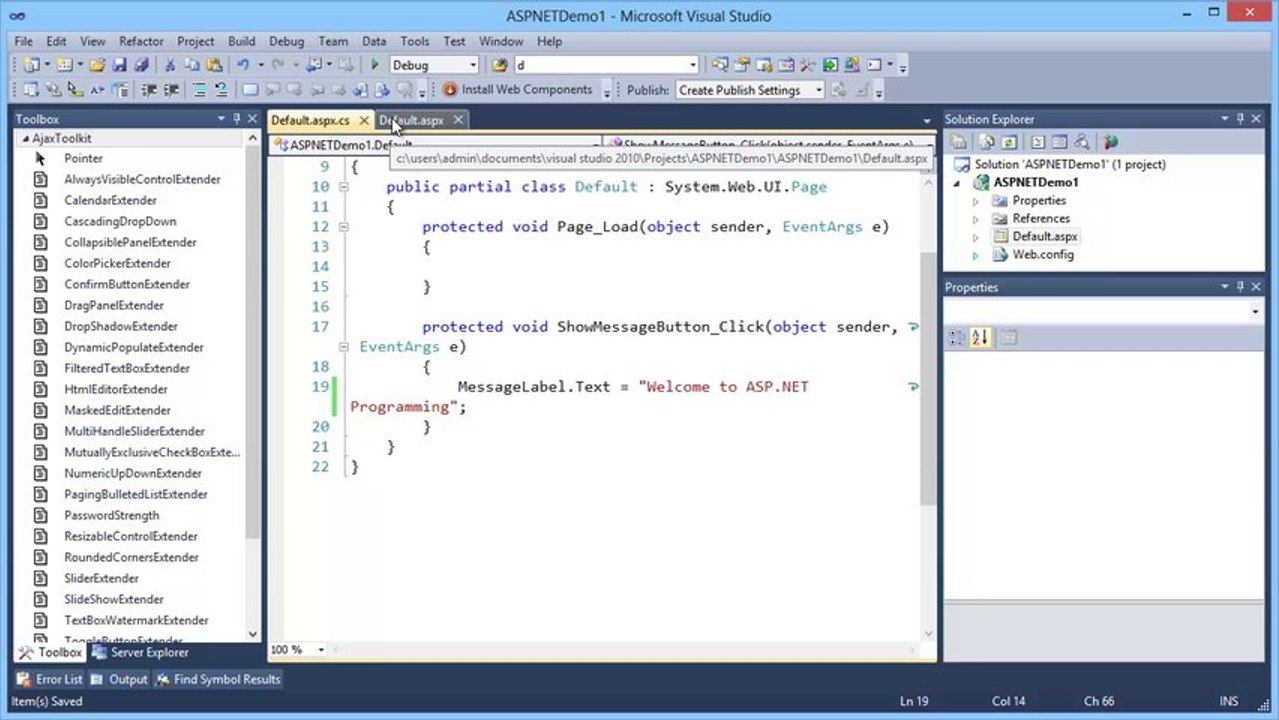Viewport: 1279px width, 720px height.
Task: Select PasswordStrength in the Toolbox
Action: (111, 515)
